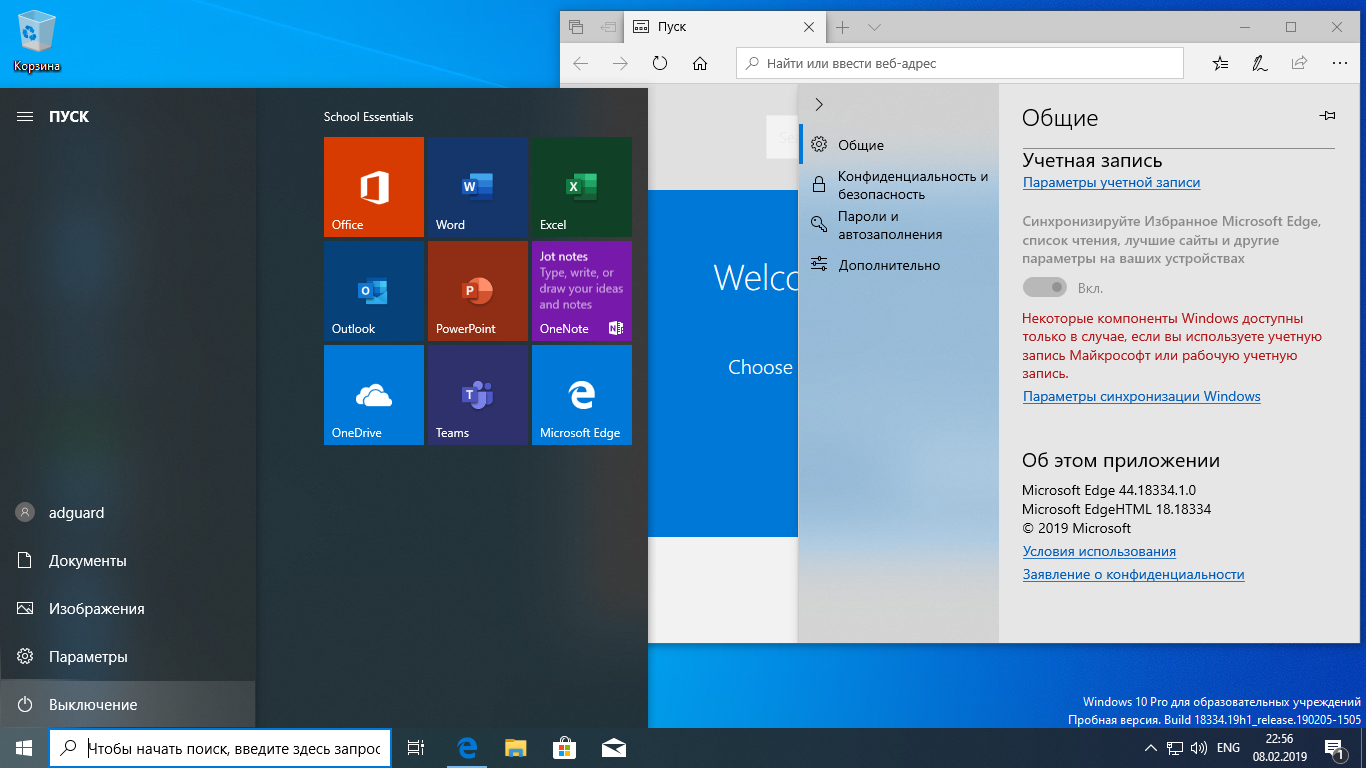Open the Excel tile
This screenshot has width=1366, height=768.
582,187
